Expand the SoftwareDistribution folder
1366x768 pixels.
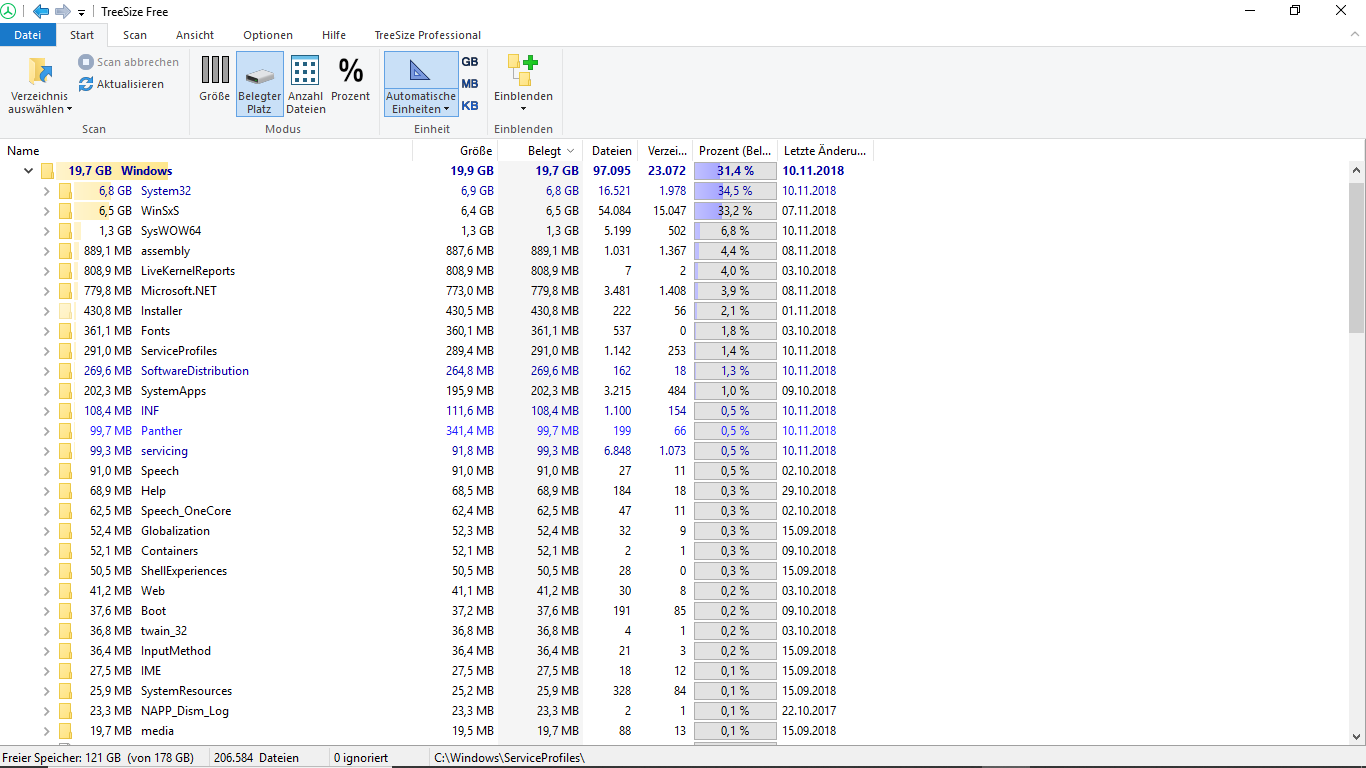(46, 371)
